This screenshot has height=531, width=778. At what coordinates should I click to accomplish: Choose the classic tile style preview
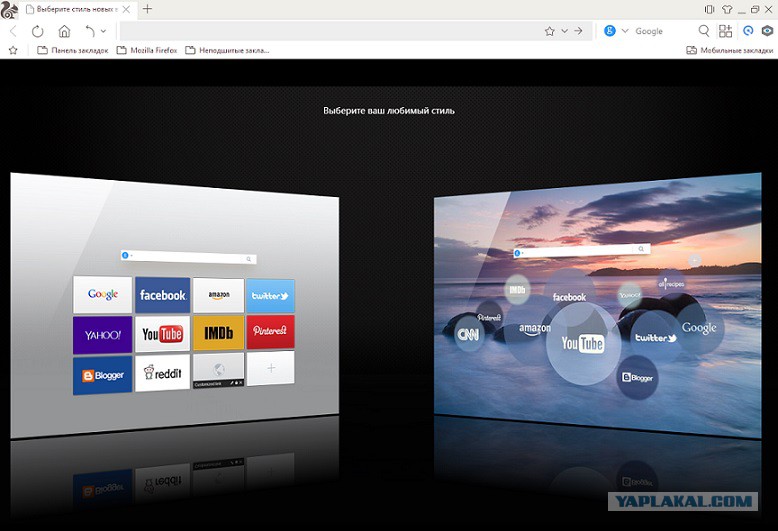coord(175,305)
